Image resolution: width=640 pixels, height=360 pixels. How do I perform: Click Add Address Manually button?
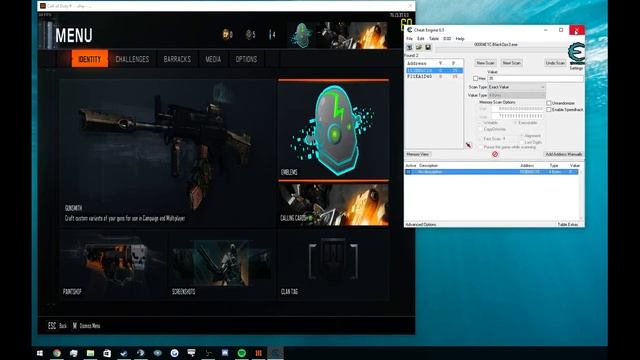(564, 154)
